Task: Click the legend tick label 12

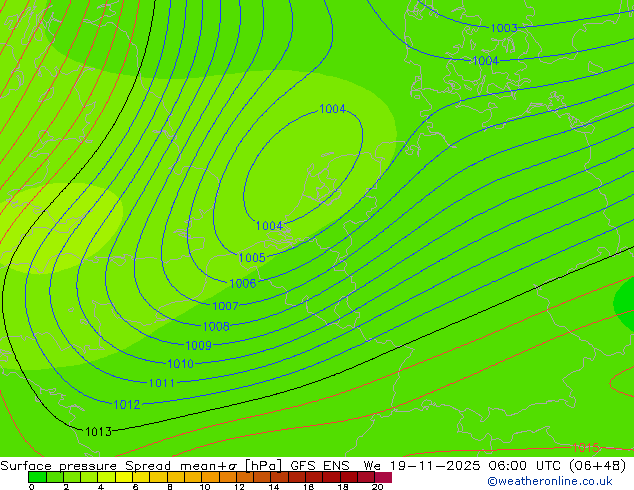Action: coord(239,487)
